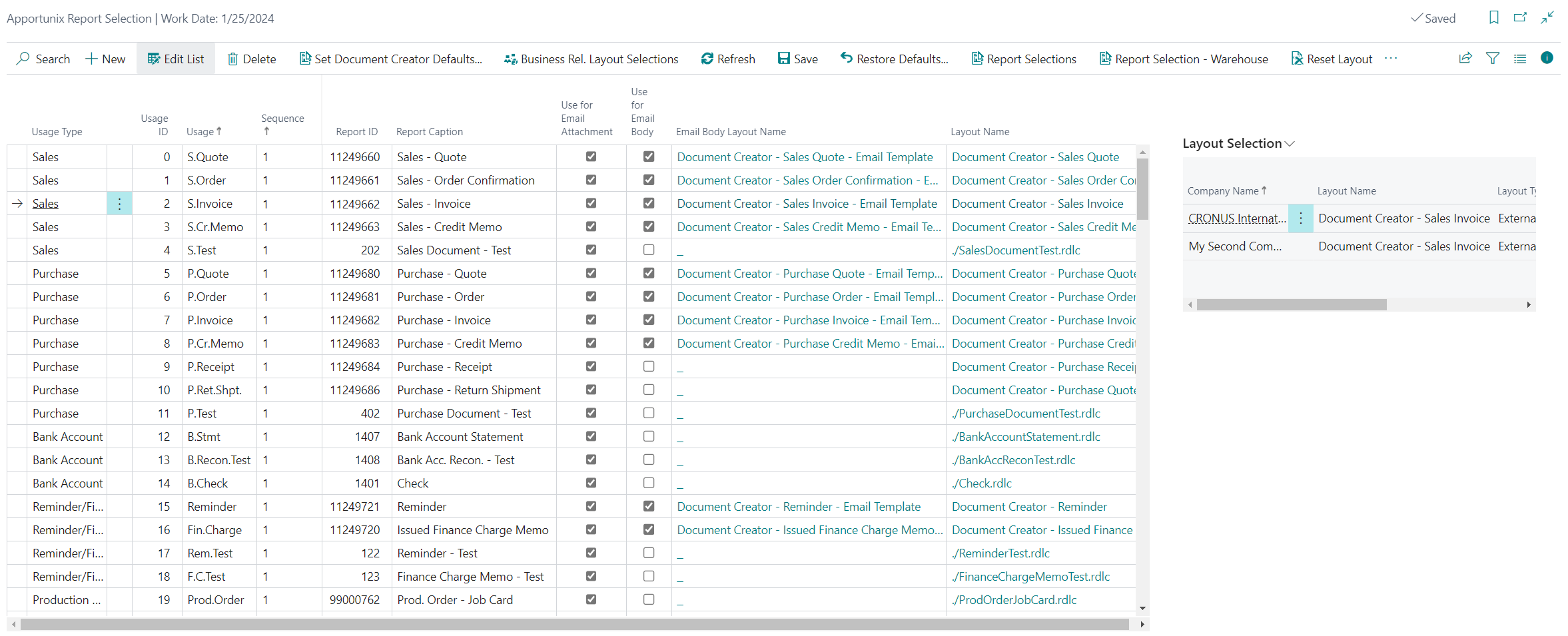
Task: Select Report ID 99000762 cell
Action: (x=357, y=600)
